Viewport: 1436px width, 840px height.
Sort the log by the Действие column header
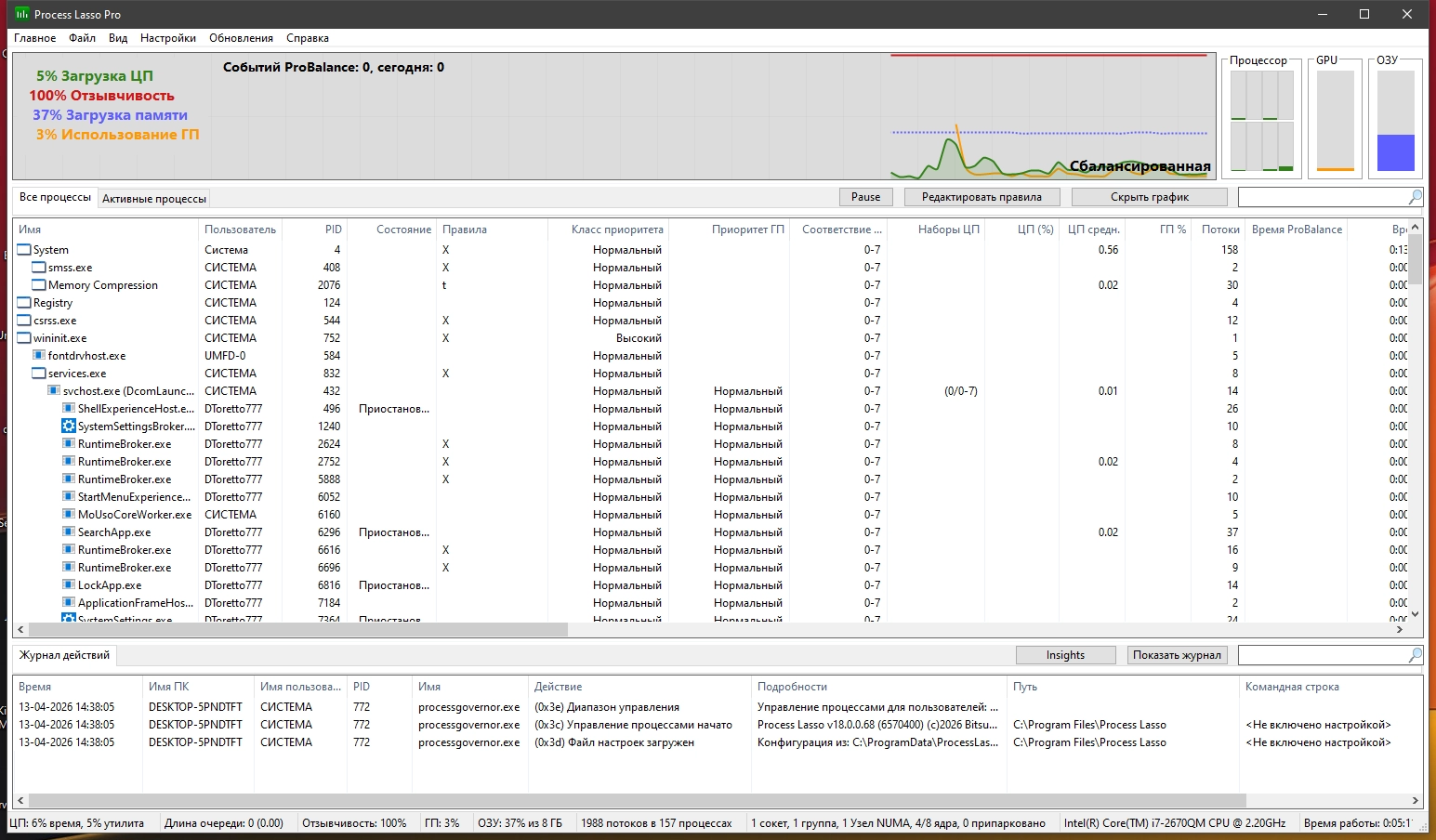point(639,687)
